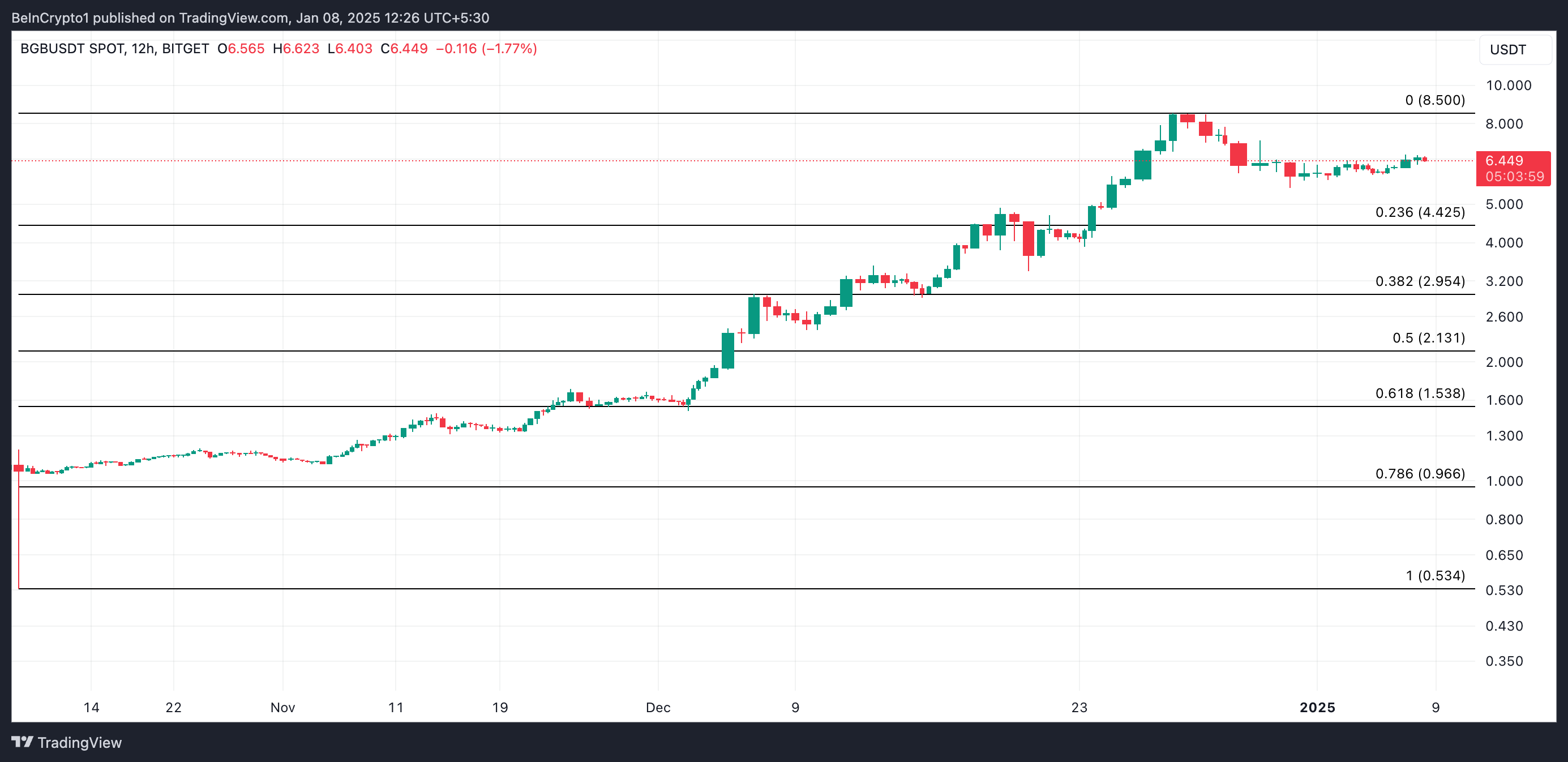Click the Dec marker on time axis
The width and height of the screenshot is (1568, 762).
657,707
